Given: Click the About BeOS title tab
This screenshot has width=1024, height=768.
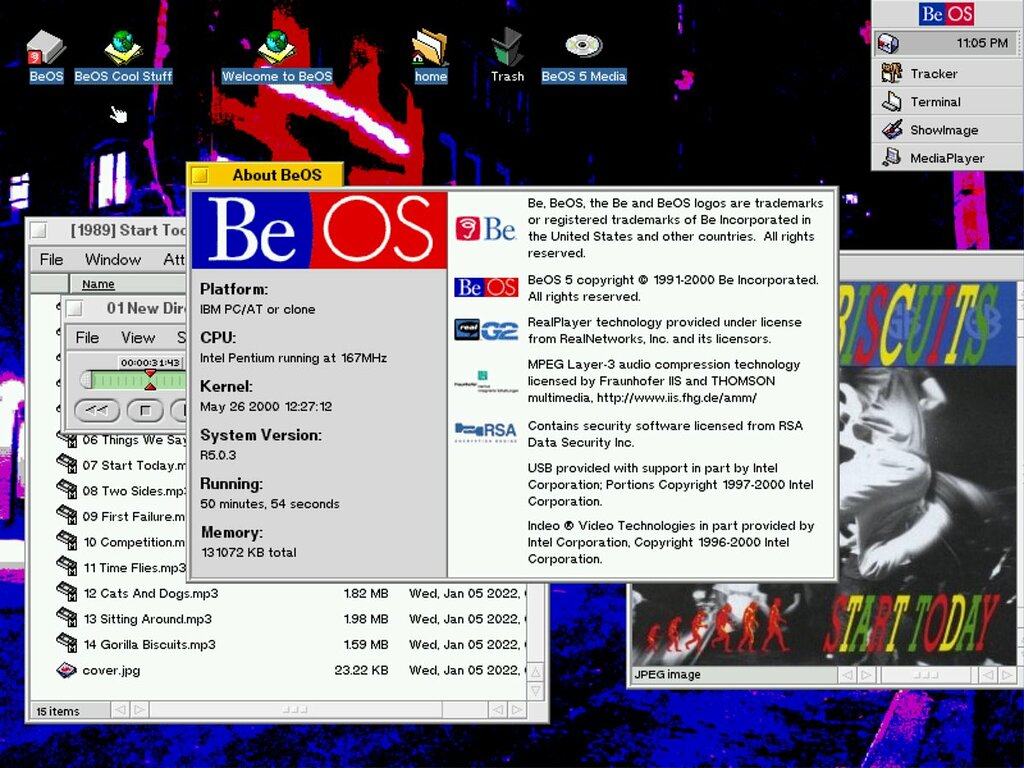Looking at the screenshot, I should pyautogui.click(x=277, y=175).
